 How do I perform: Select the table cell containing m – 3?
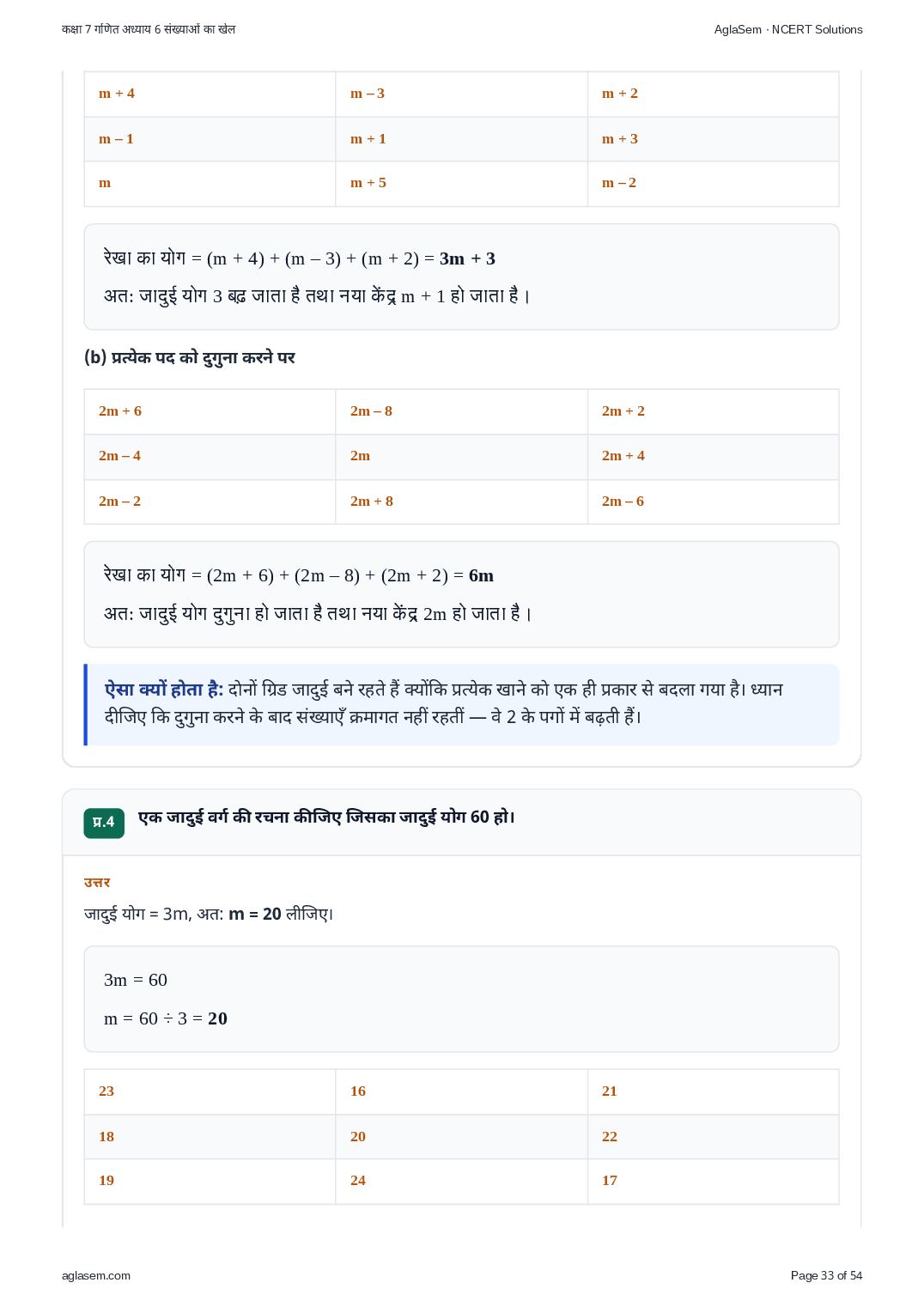461,94
